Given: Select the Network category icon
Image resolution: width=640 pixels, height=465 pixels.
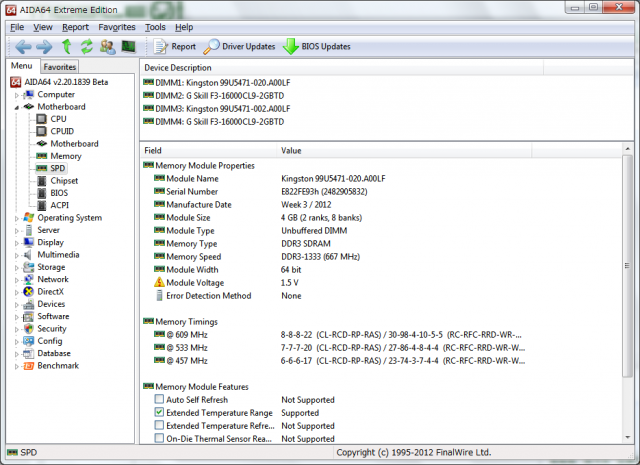Looking at the screenshot, I should 29,279.
